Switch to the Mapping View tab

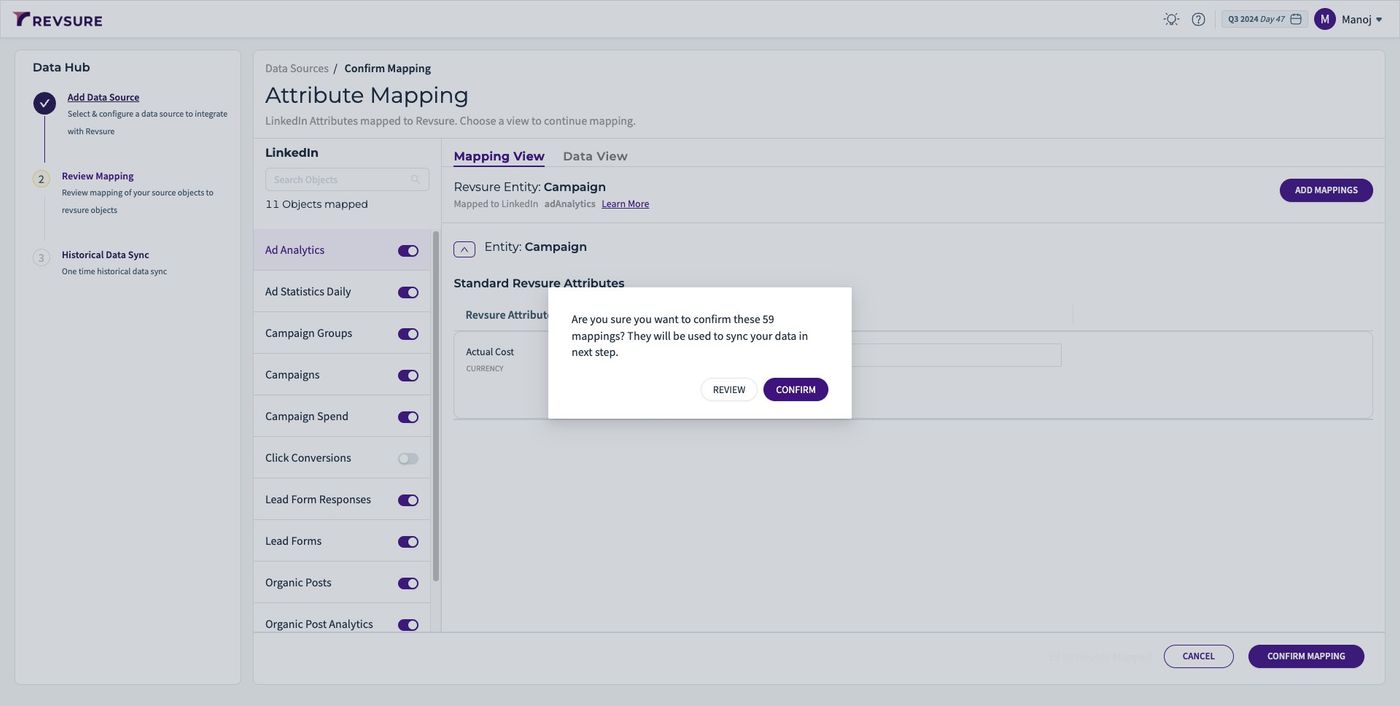(x=499, y=156)
